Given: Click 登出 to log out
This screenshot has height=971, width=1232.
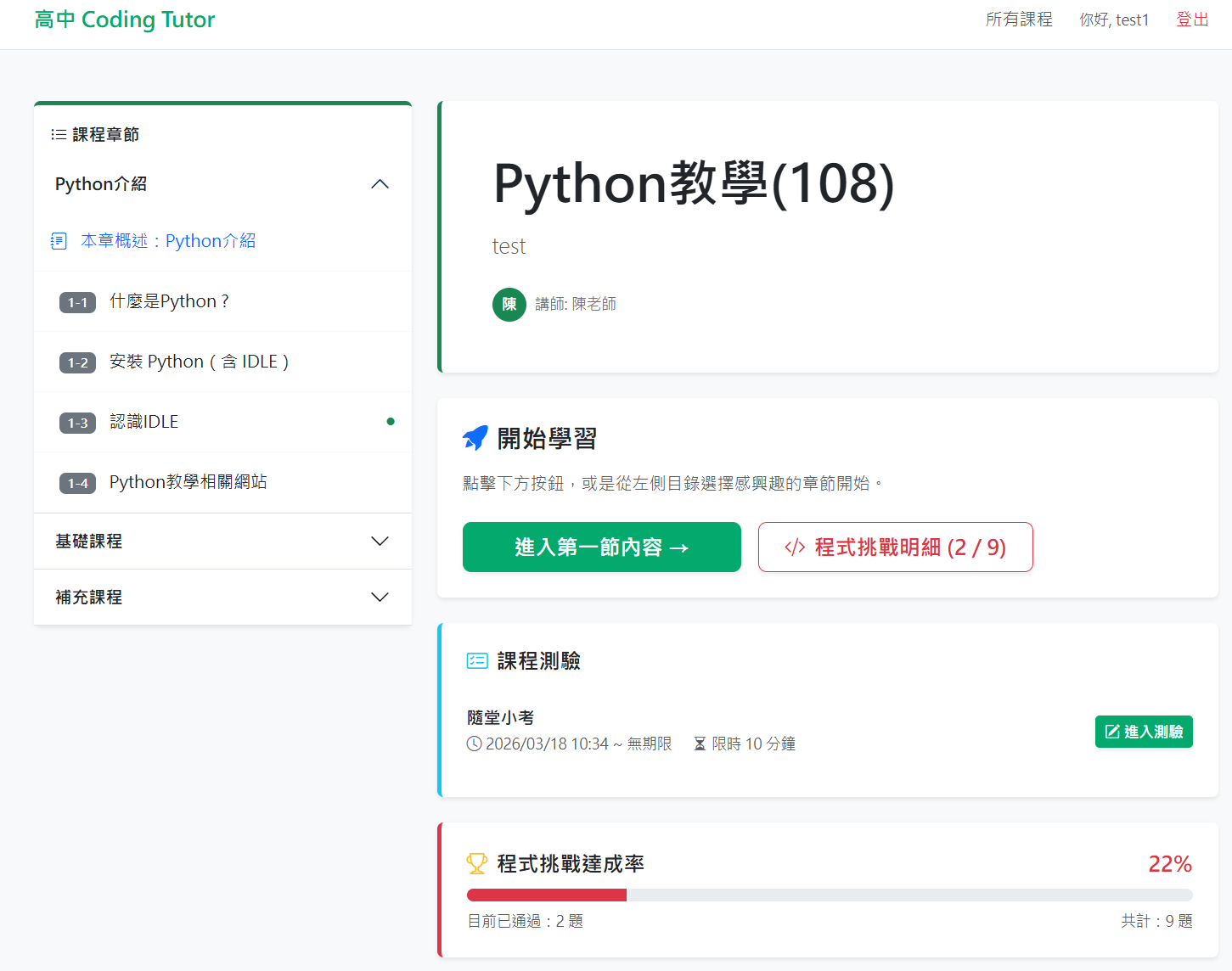Looking at the screenshot, I should click(1192, 20).
